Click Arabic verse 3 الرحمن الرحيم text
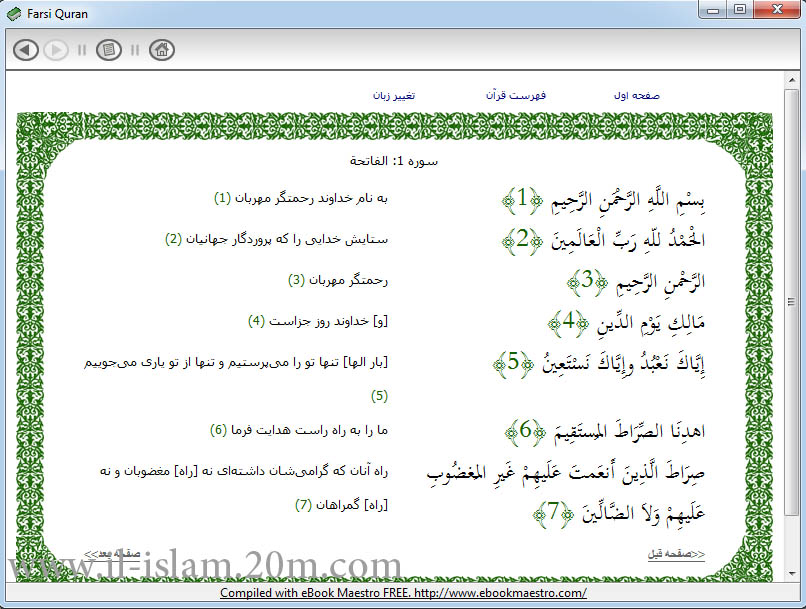Image resolution: width=806 pixels, height=609 pixels. [x=661, y=282]
